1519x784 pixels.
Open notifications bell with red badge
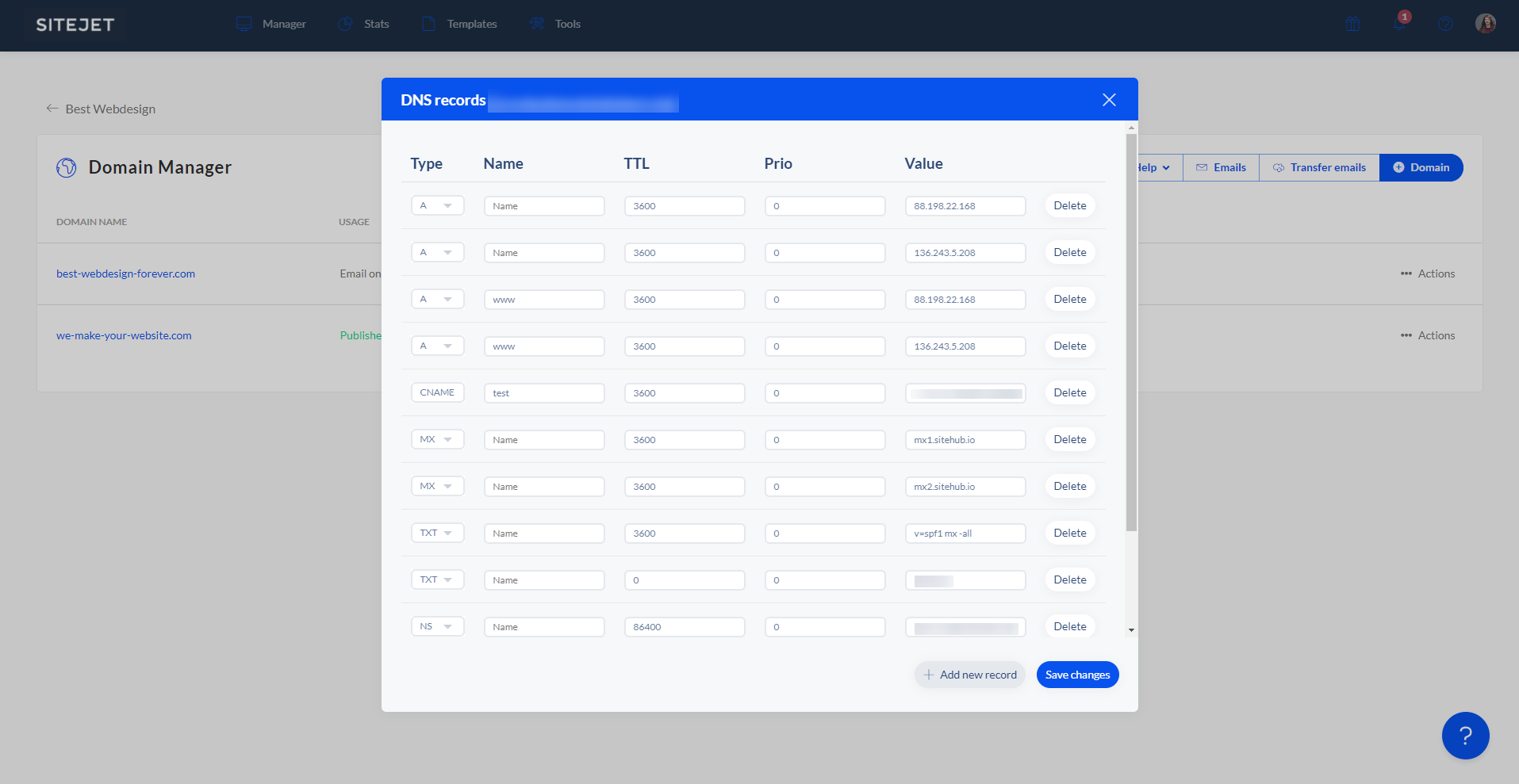point(1400,23)
